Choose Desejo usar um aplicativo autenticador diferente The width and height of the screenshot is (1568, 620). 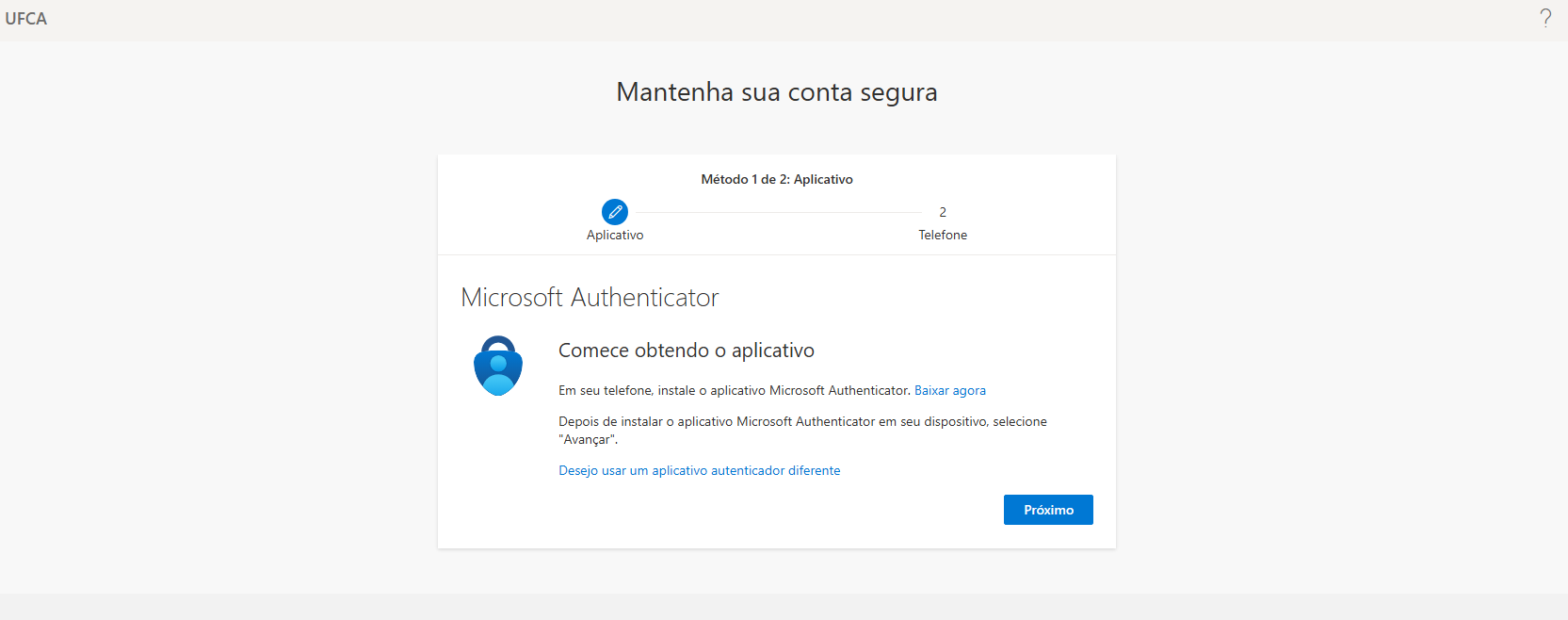pos(700,470)
